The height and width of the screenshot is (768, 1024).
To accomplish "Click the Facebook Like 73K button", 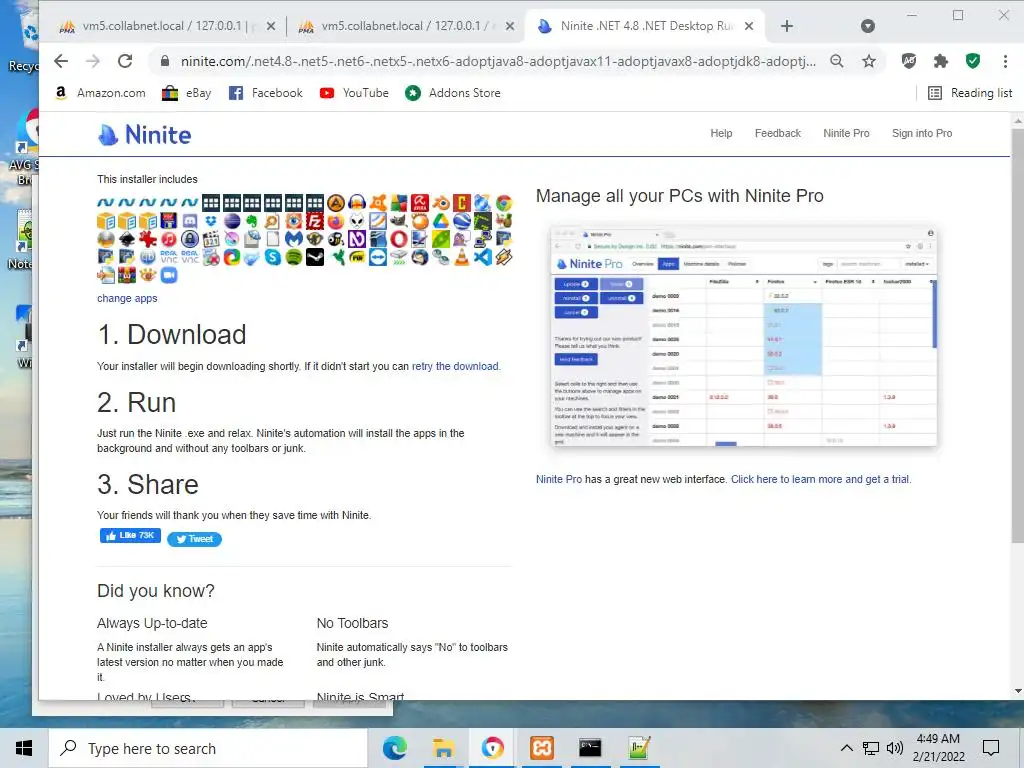I will 130,536.
